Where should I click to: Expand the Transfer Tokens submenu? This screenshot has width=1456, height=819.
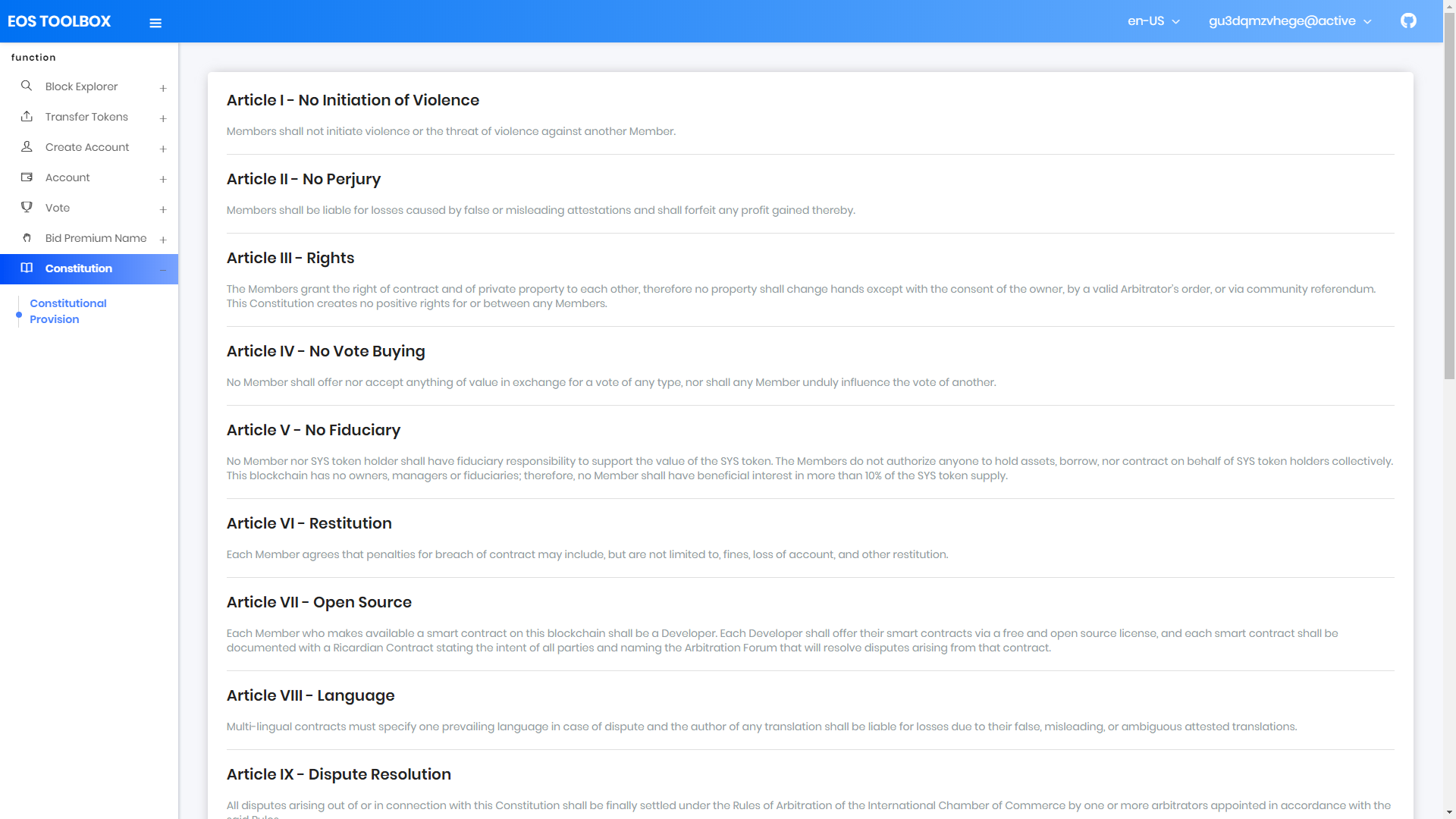[x=163, y=118]
